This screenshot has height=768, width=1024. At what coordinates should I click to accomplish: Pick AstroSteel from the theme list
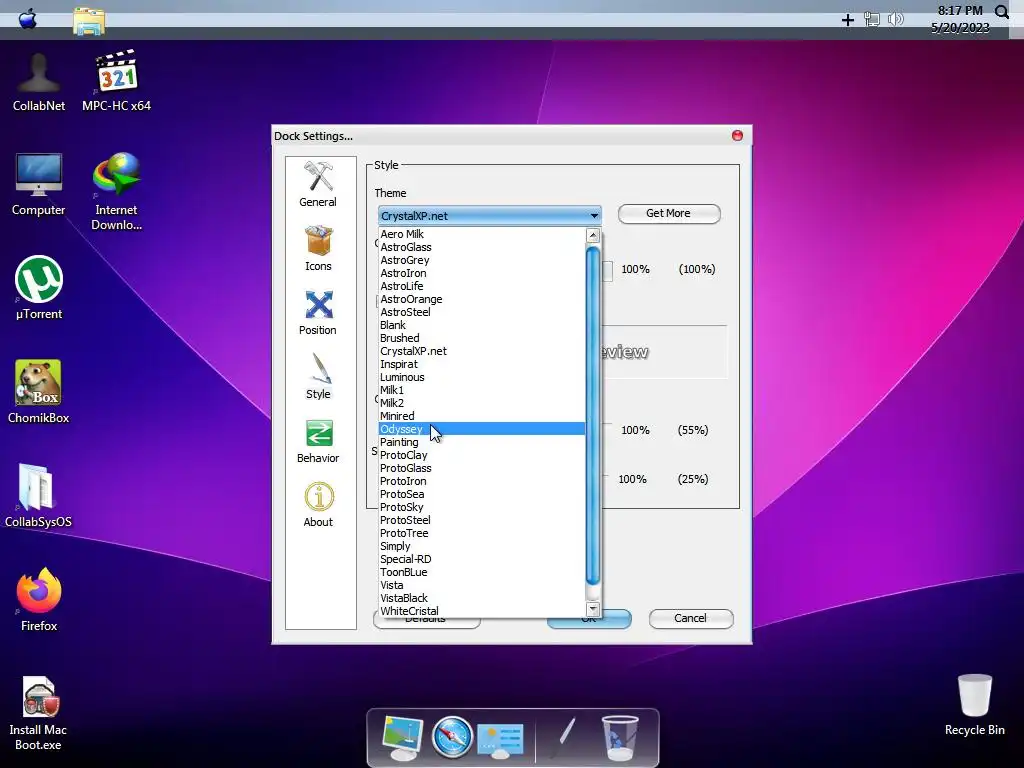tap(482, 312)
